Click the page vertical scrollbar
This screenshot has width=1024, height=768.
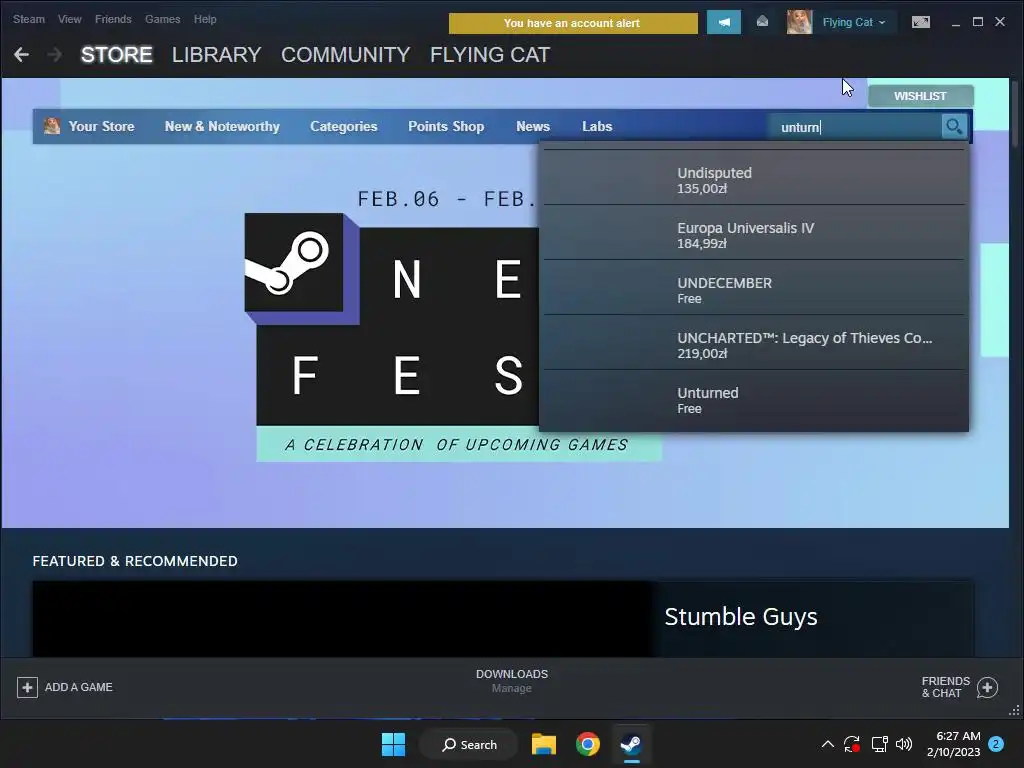coord(1015,114)
